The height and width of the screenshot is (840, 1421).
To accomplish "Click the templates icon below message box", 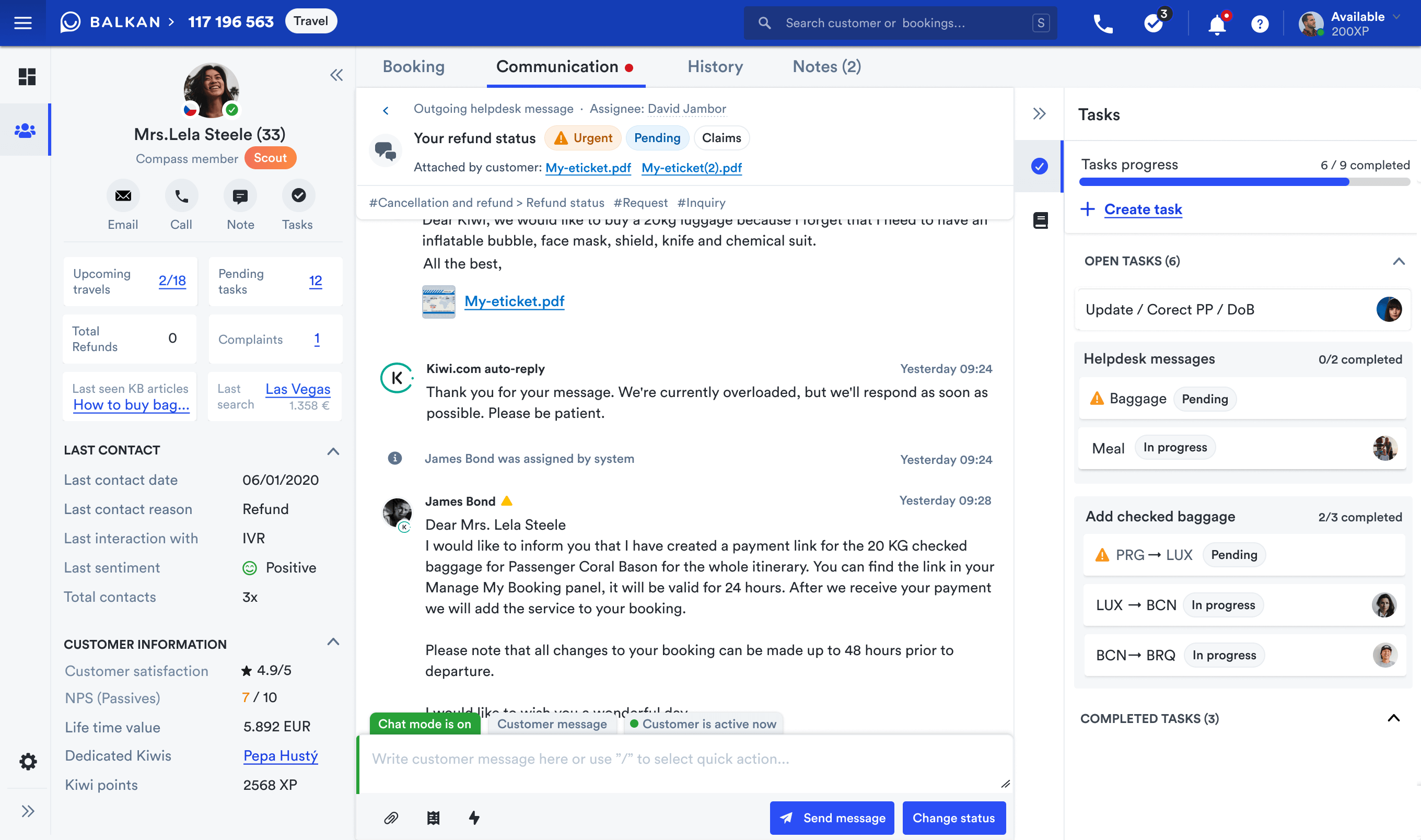I will (x=433, y=818).
